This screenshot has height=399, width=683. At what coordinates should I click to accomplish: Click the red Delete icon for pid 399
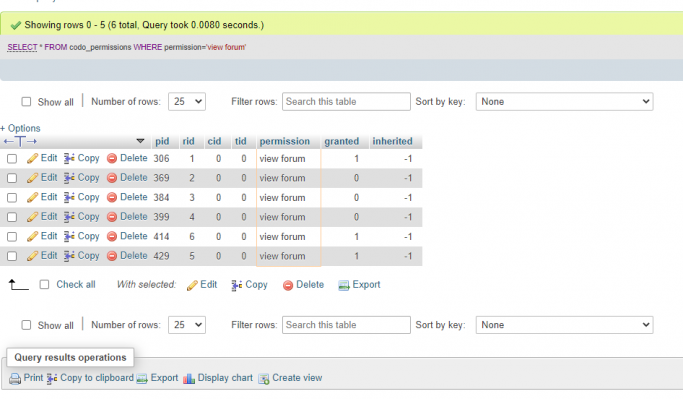(x=112, y=217)
